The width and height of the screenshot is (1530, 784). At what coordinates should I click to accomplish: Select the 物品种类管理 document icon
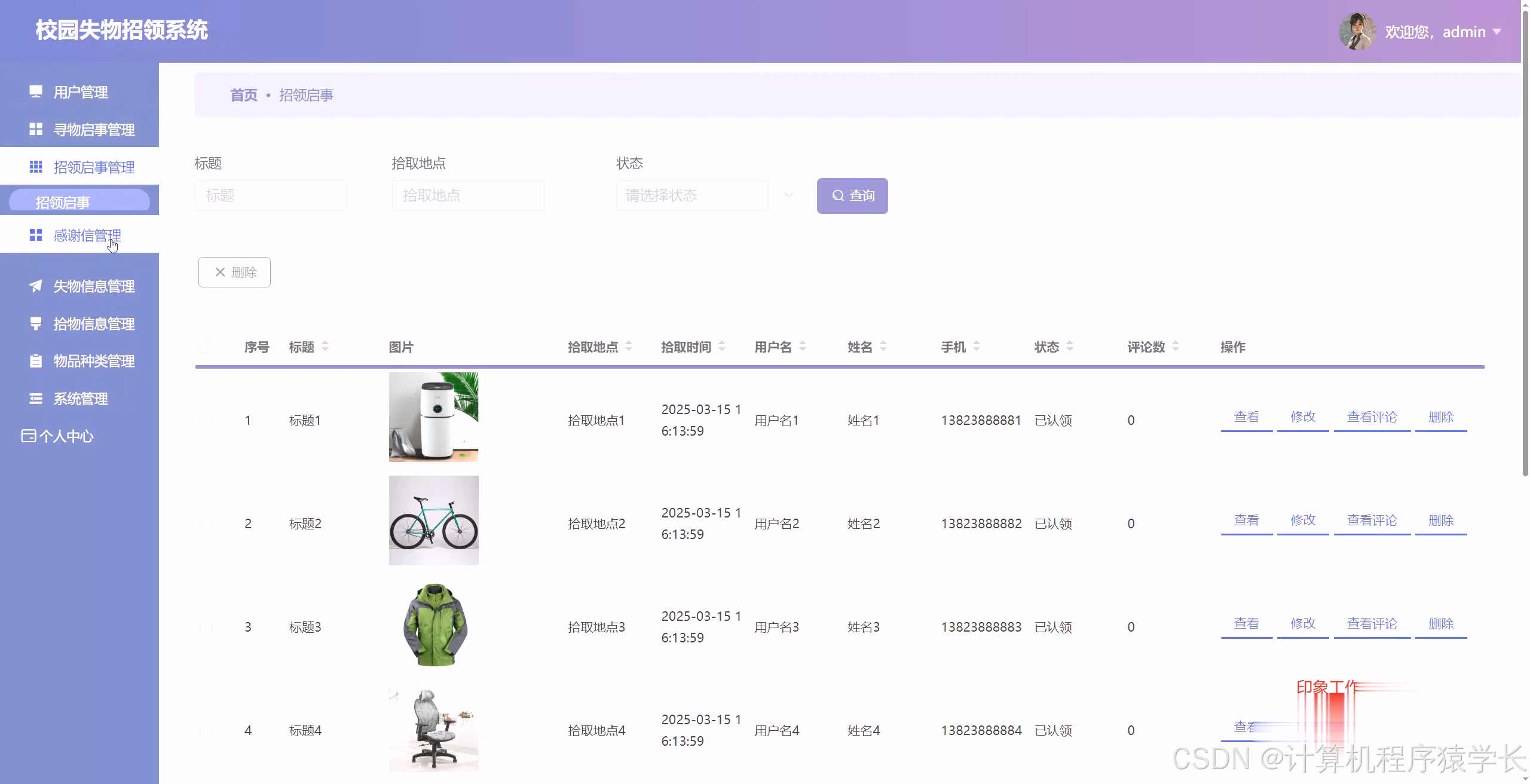pos(35,361)
